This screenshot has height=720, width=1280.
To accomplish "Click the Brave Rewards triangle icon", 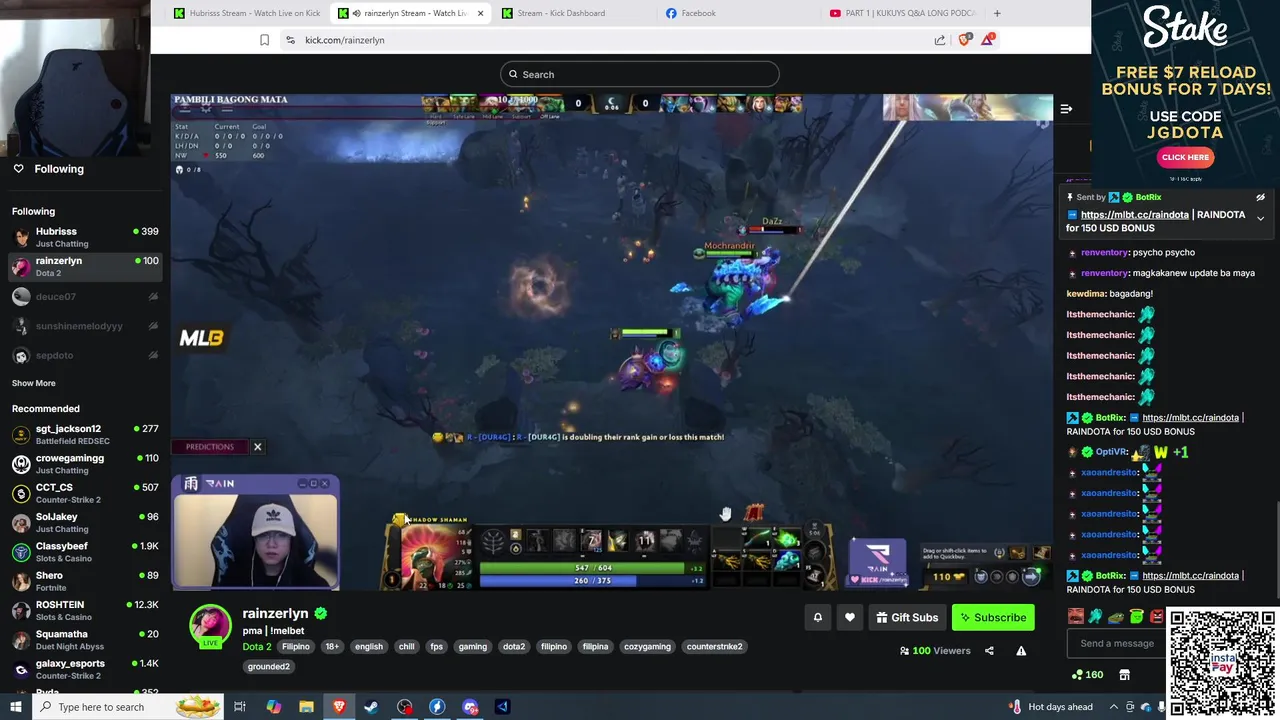I will point(988,39).
